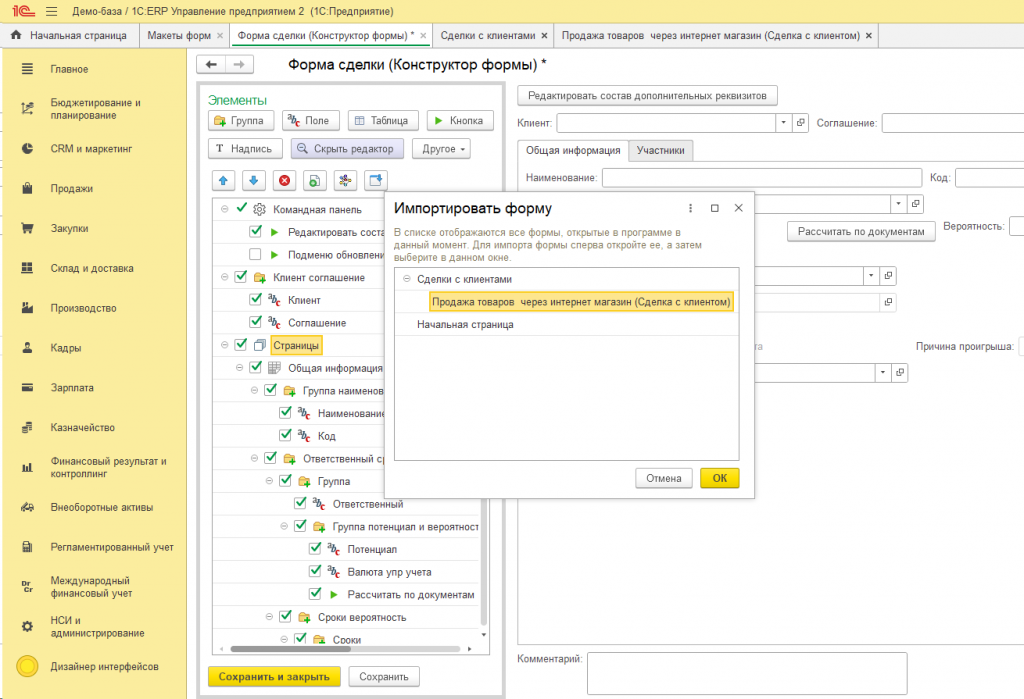Delete element using red cross icon
Viewport: 1024px width, 699px height.
[x=284, y=180]
